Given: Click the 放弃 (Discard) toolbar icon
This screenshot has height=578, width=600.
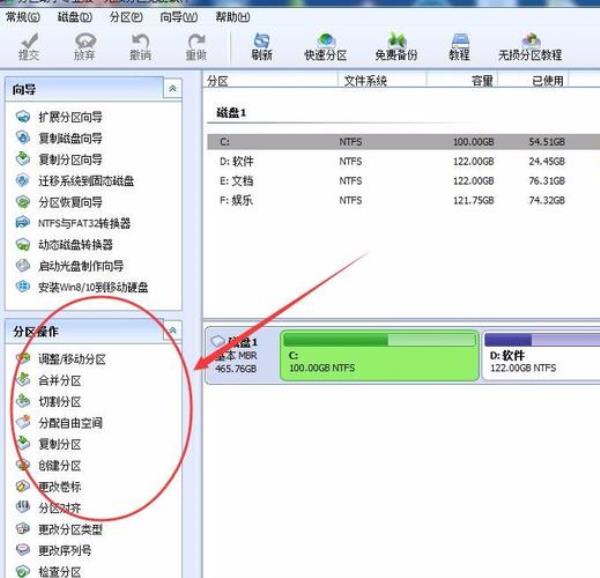Looking at the screenshot, I should pos(85,47).
